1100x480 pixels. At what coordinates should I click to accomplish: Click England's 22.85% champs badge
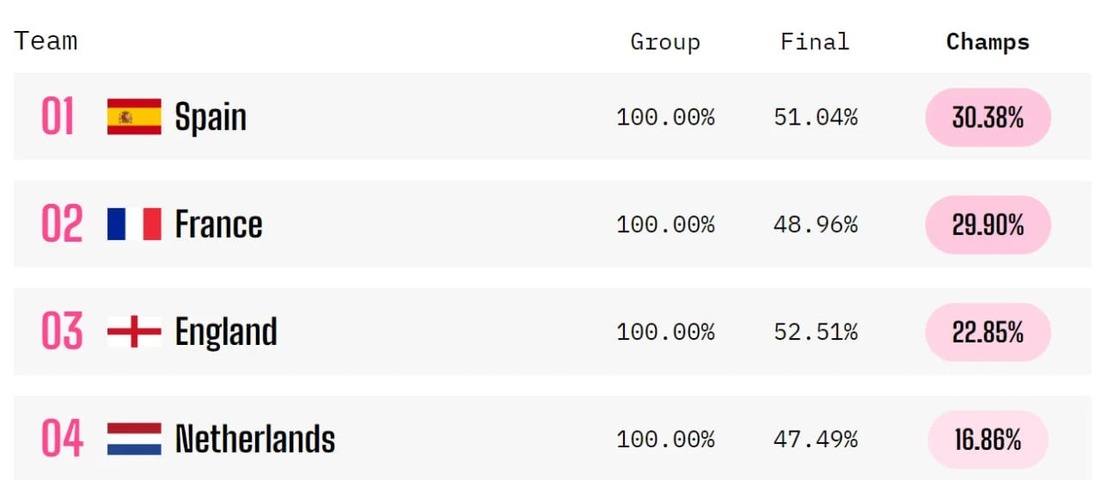point(988,333)
